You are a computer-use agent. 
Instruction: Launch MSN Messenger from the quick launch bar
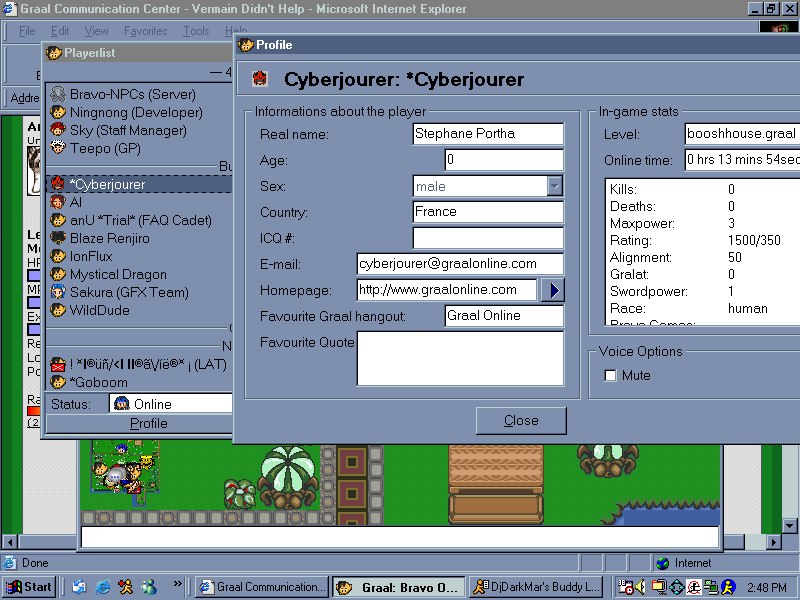(149, 587)
